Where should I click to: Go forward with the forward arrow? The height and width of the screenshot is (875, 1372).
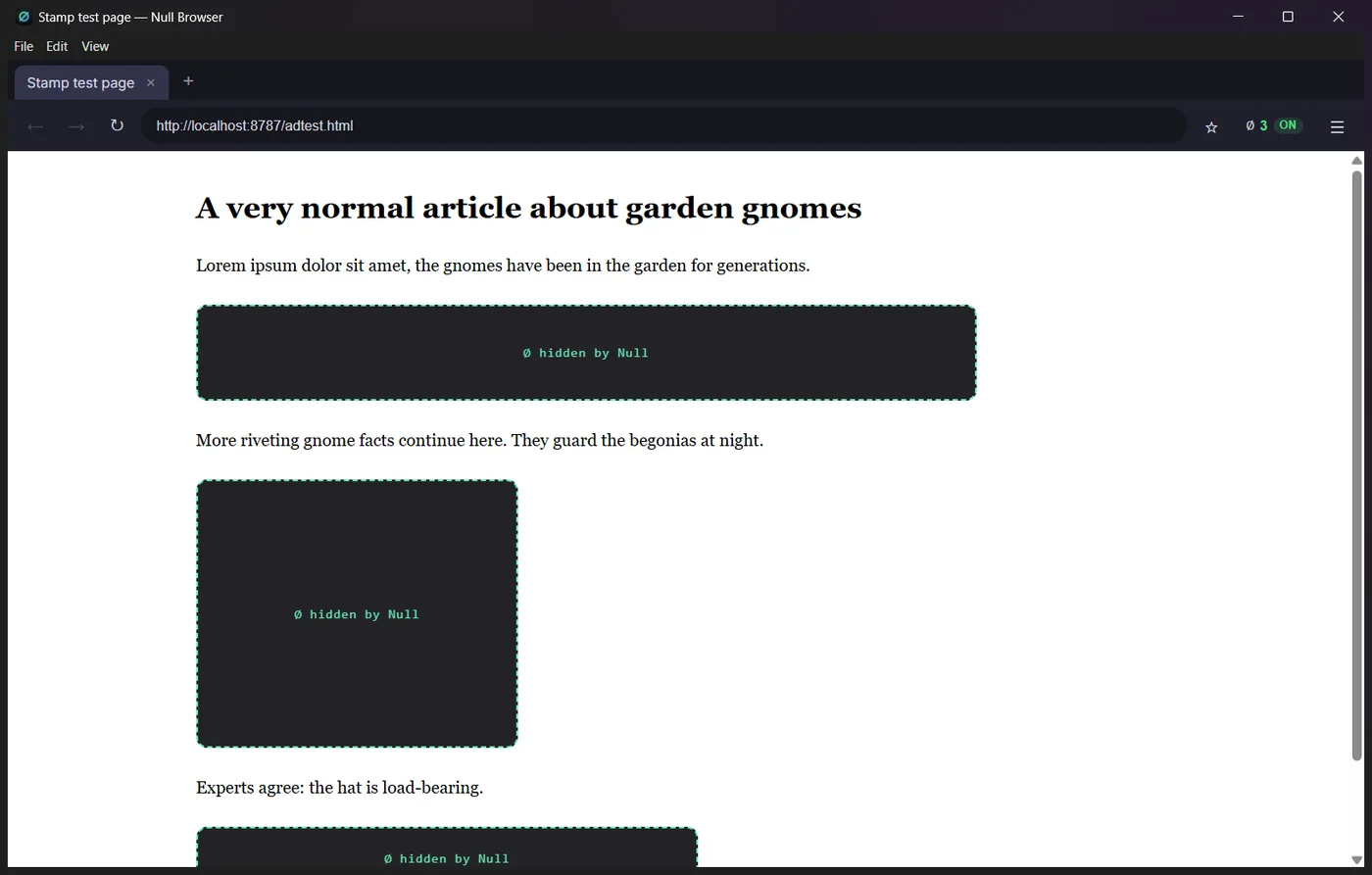[x=76, y=126]
